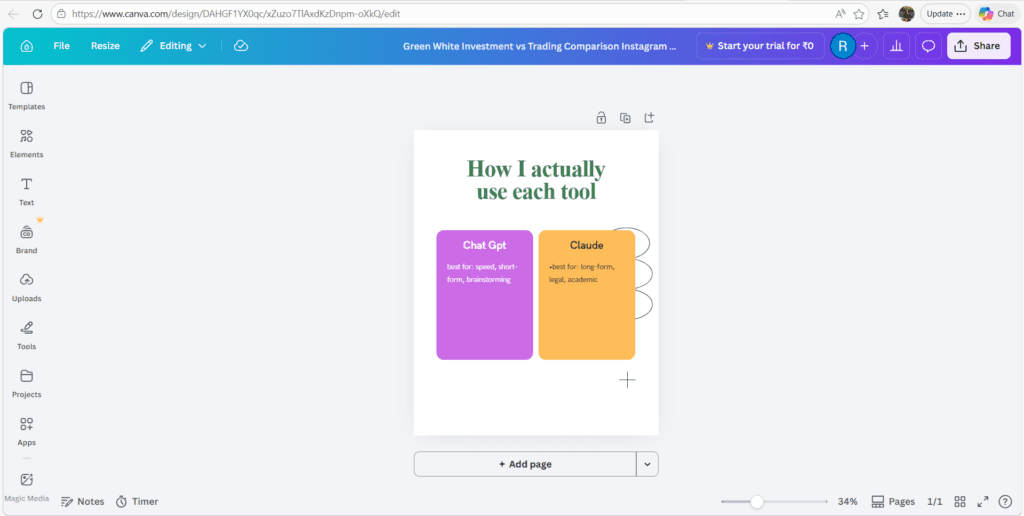This screenshot has width=1024, height=516.
Task: Open the Copilot Chat button
Action: (x=997, y=14)
